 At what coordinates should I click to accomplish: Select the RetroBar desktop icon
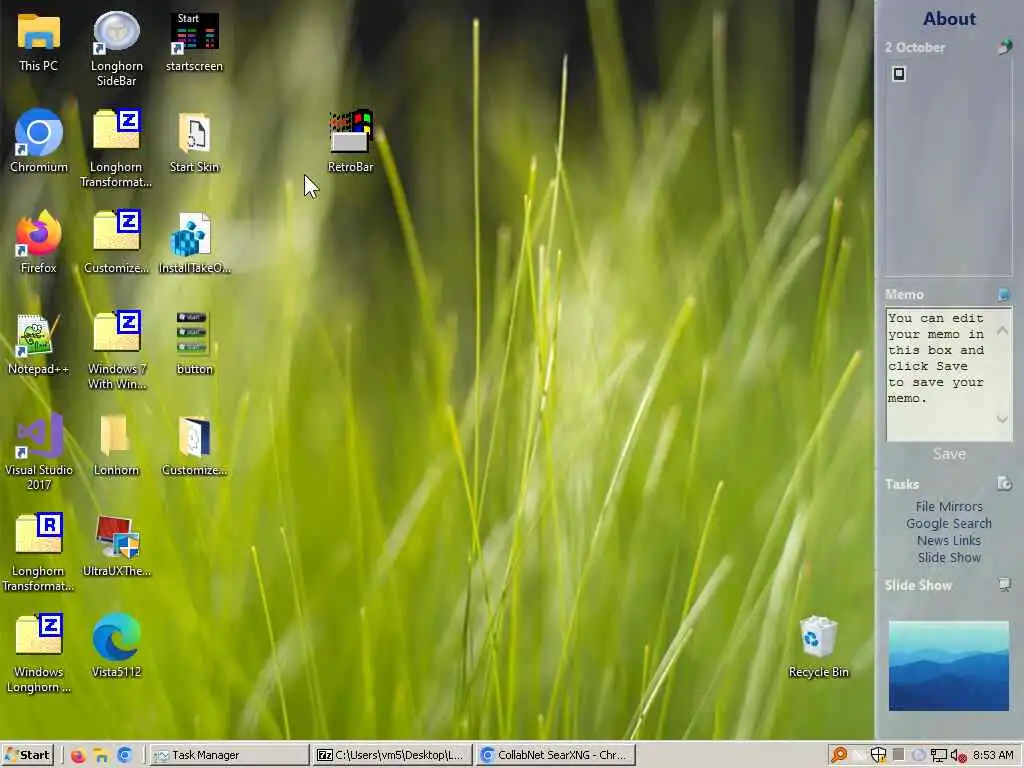(x=351, y=142)
